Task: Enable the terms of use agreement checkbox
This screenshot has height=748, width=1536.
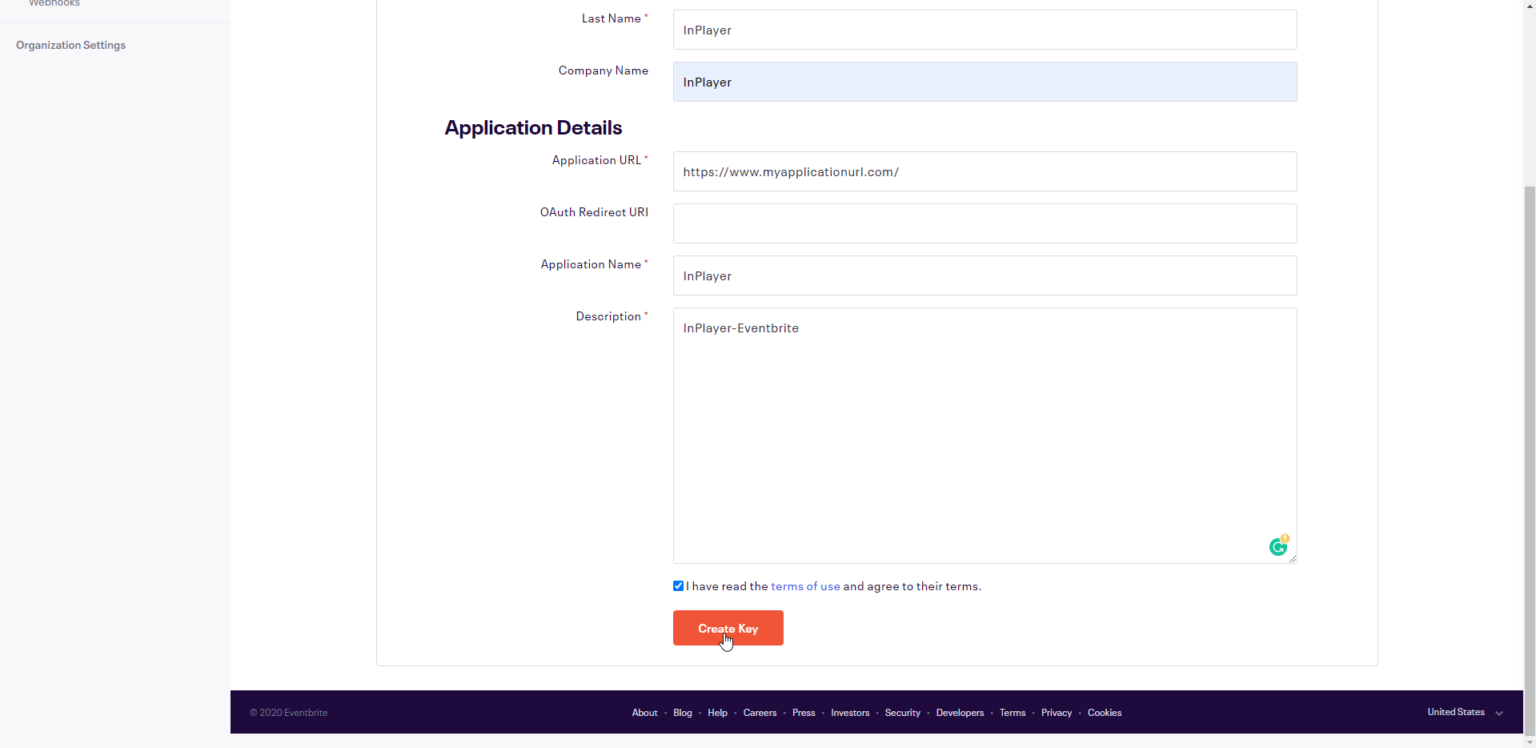Action: 678,586
